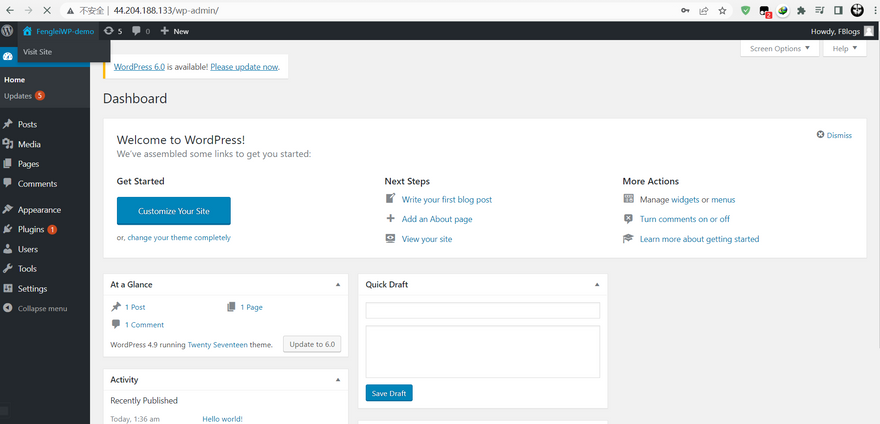880x424 pixels.
Task: Dismiss the Welcome to WordPress panel
Action: [x=834, y=135]
